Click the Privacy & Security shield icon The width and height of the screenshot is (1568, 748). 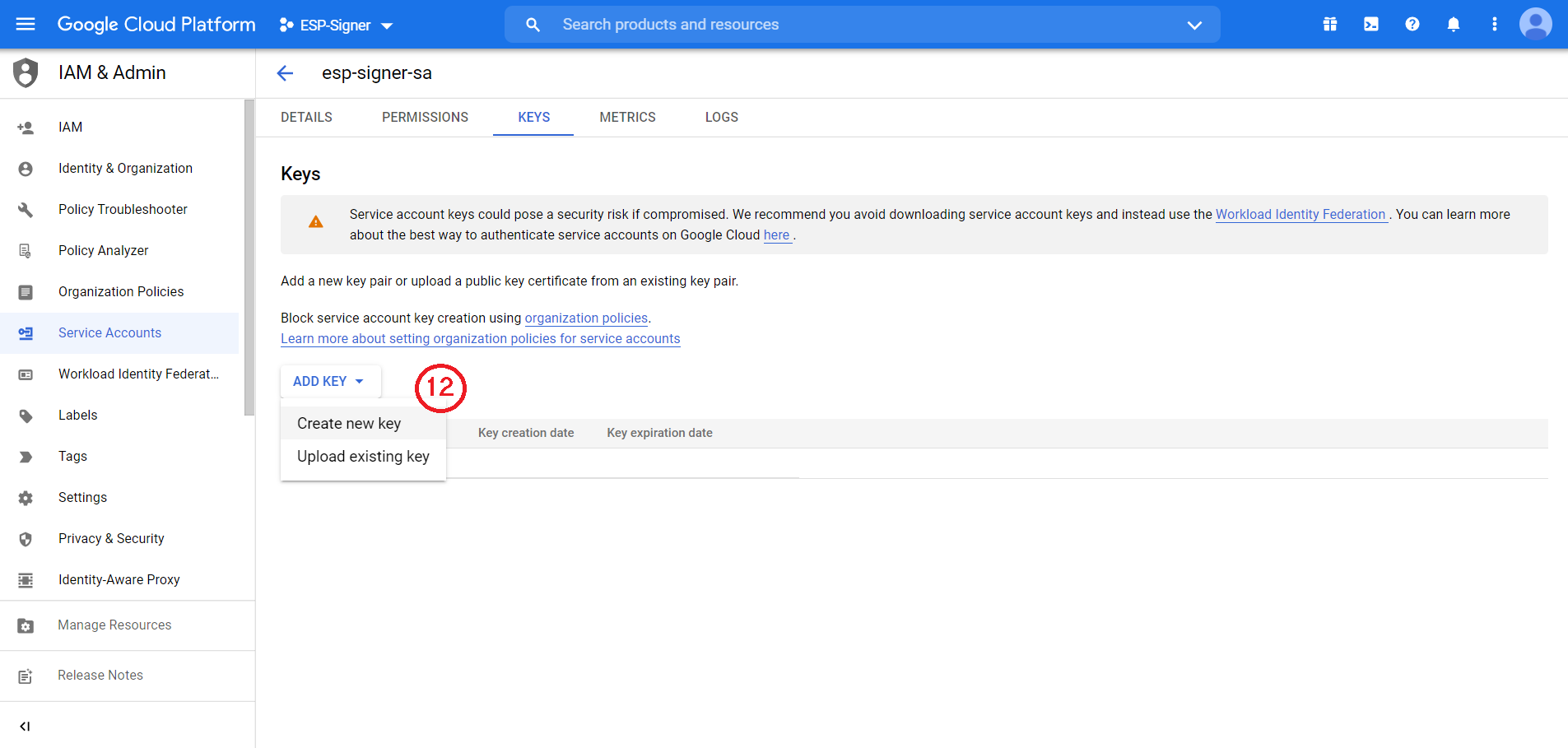(26, 539)
